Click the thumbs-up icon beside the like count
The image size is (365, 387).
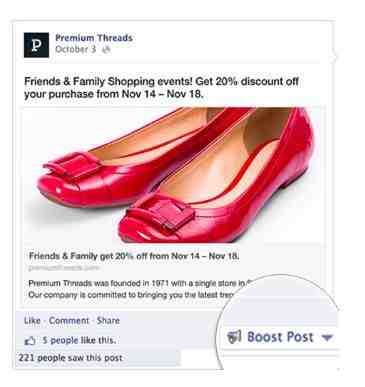[x=30, y=341]
